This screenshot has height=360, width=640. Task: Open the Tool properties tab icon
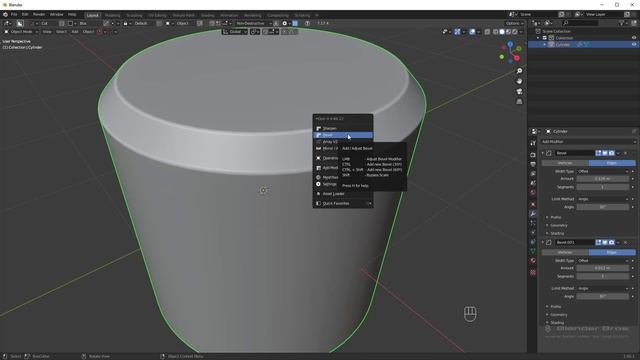(533, 143)
